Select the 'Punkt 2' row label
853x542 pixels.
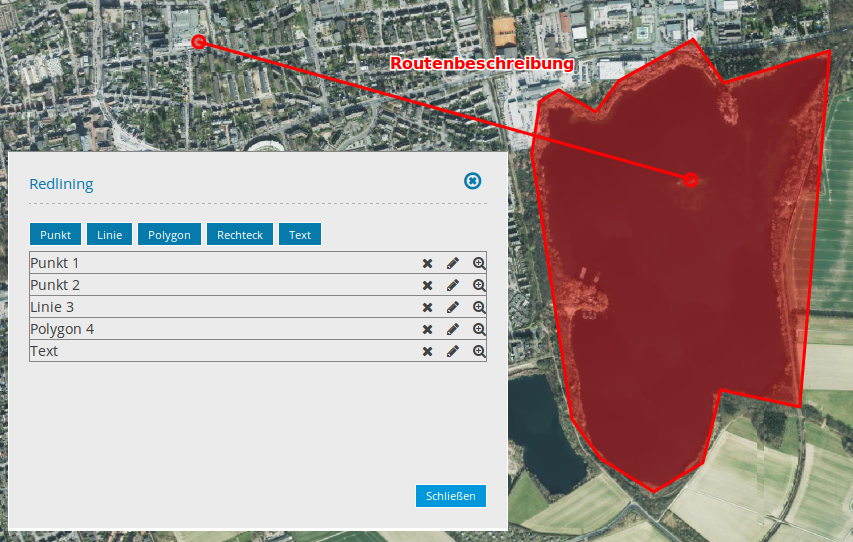pos(55,285)
